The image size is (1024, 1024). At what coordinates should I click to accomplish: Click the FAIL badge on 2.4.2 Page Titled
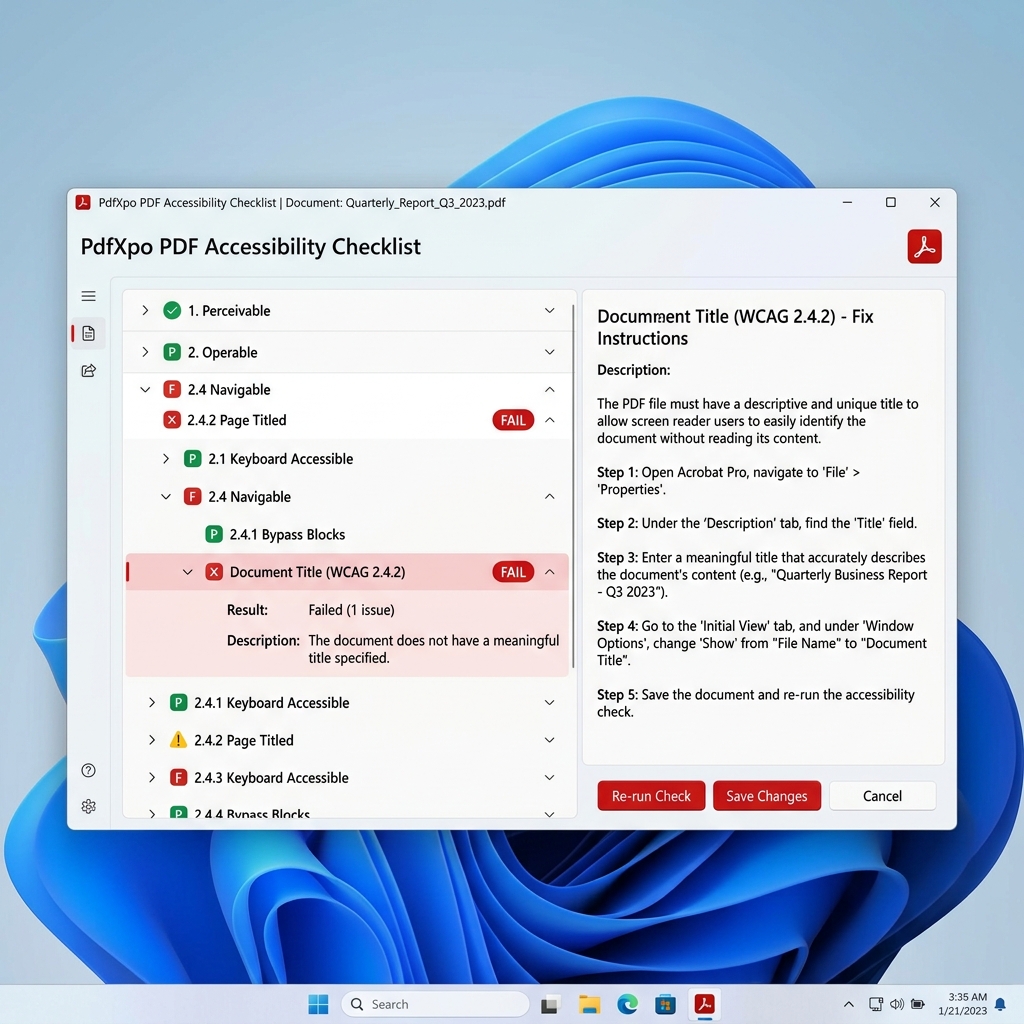coord(513,420)
